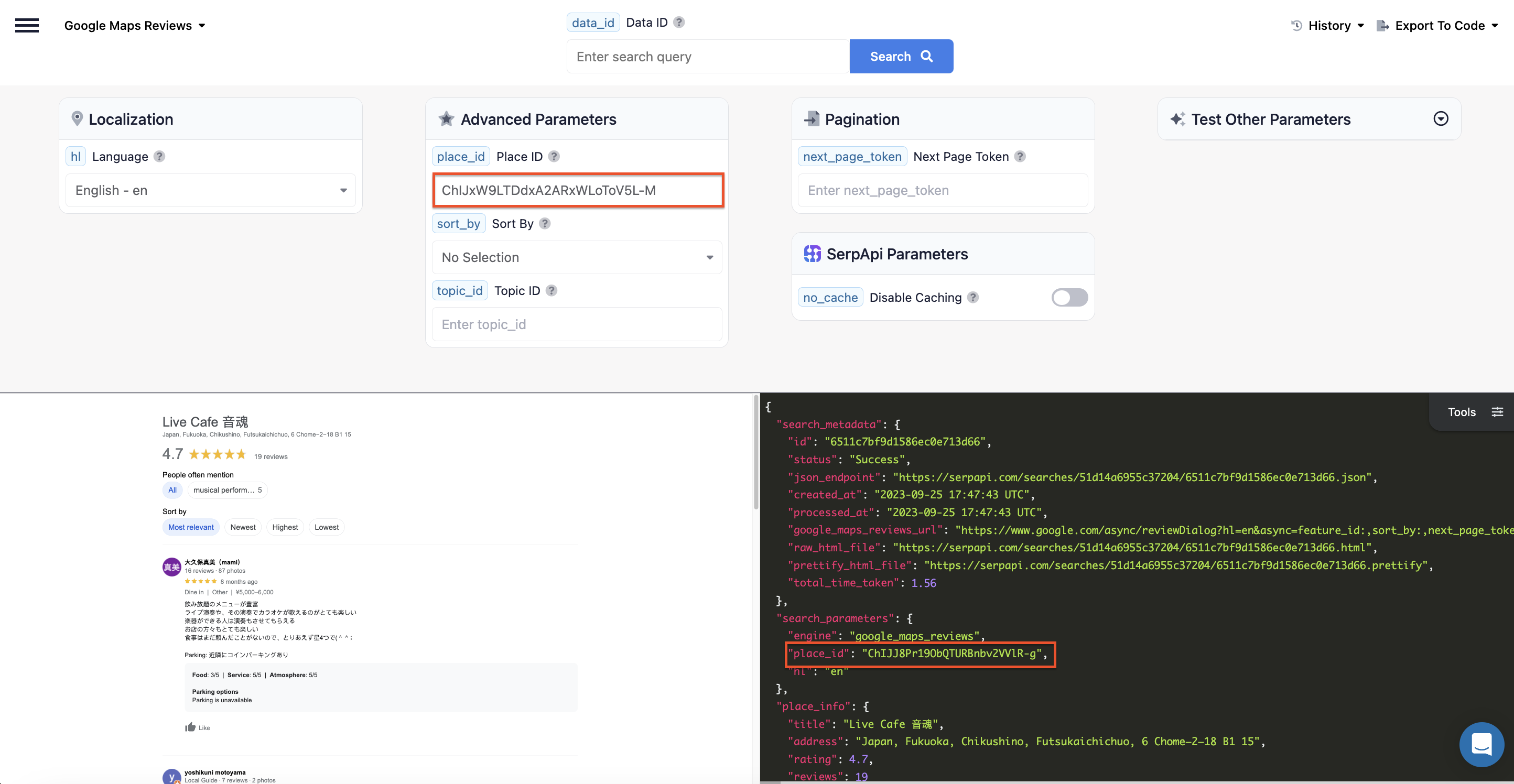The image size is (1514, 784).
Task: Open the Tools filter panel icon
Action: tap(1498, 411)
